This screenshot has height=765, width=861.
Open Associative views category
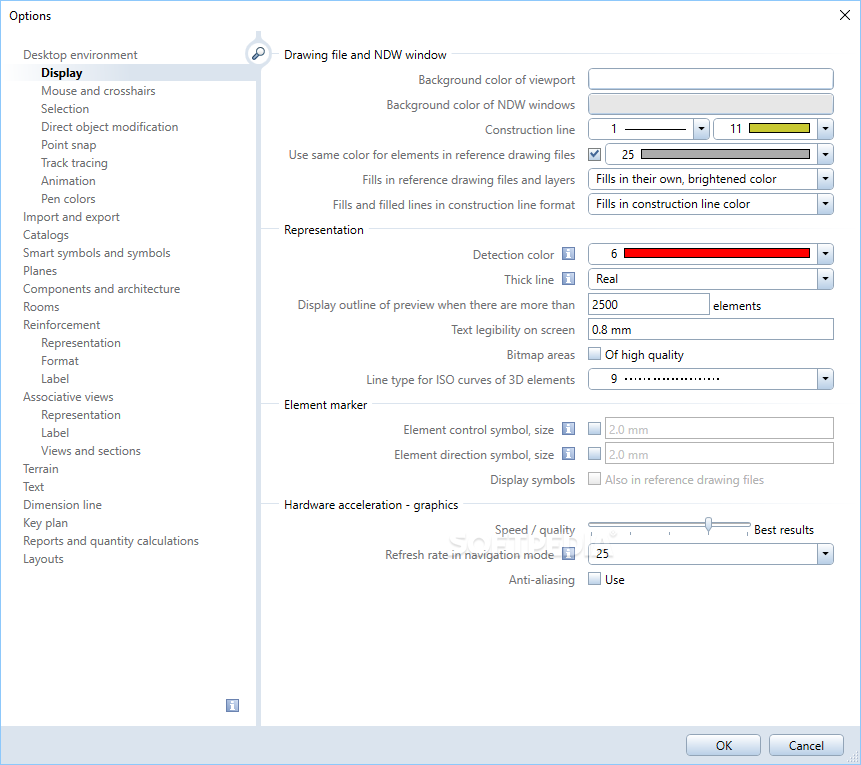[x=68, y=397]
